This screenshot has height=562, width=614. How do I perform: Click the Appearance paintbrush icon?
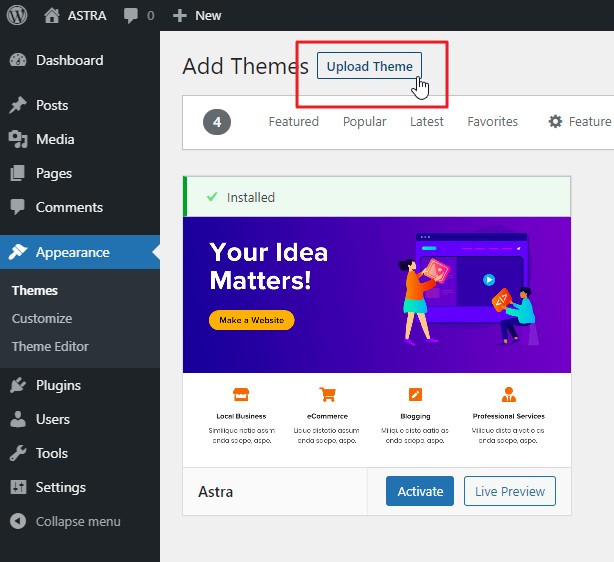[x=18, y=252]
